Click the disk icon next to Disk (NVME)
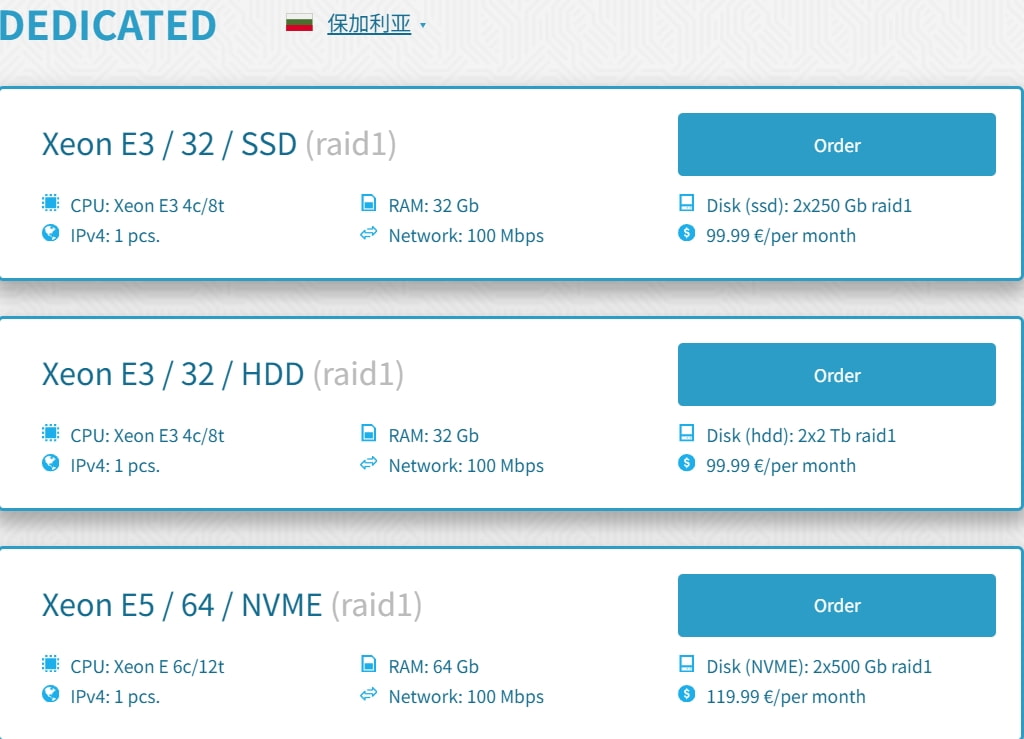The width and height of the screenshot is (1024, 739). tap(686, 664)
